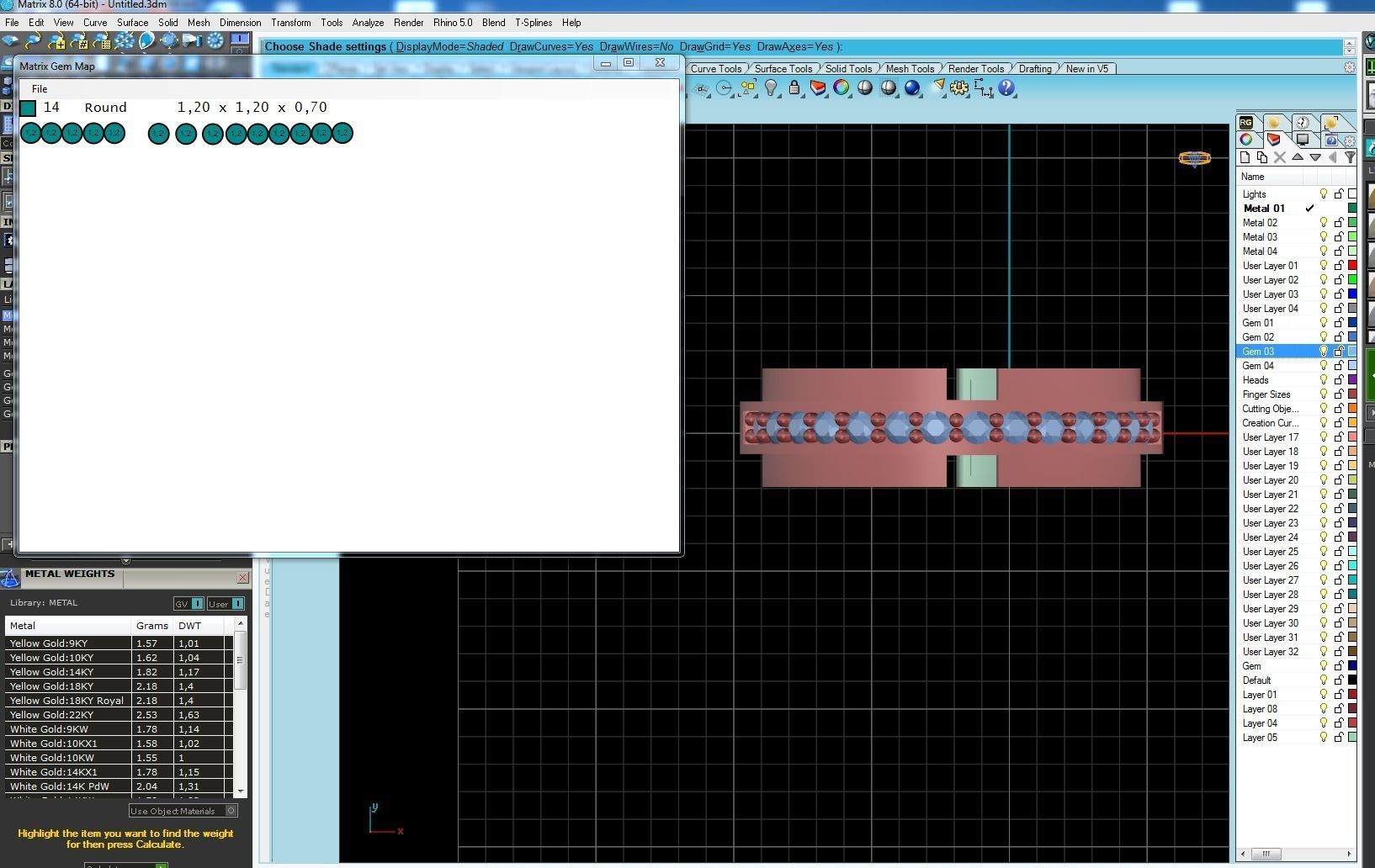Delete layer using the X icon

1280,157
